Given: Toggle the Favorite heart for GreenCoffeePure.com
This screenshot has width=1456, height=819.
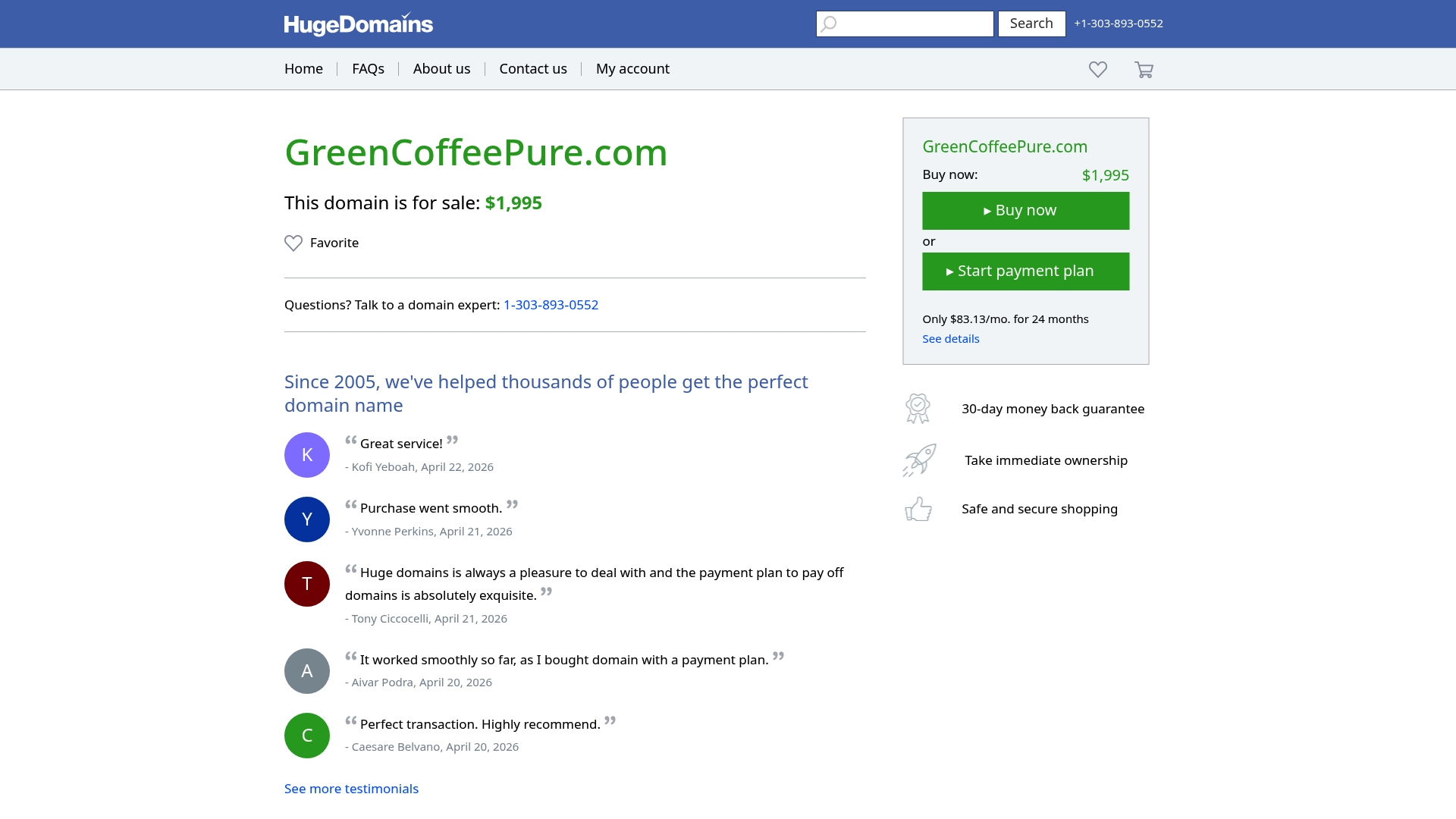Looking at the screenshot, I should (293, 243).
